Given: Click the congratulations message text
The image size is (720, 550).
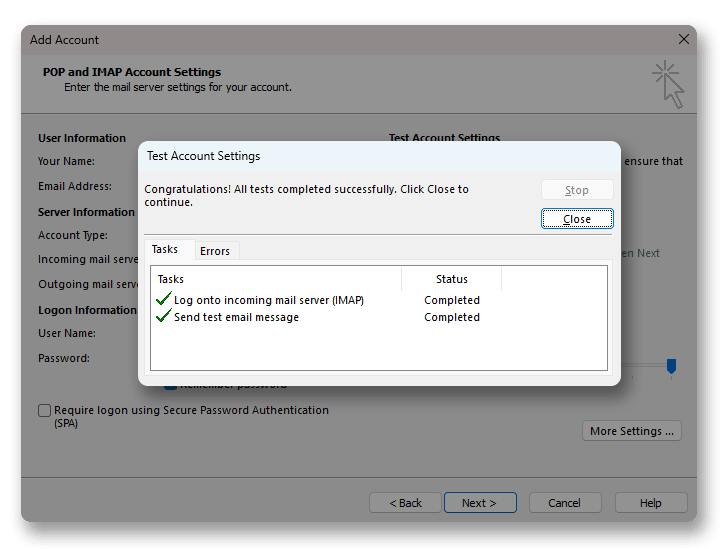Looking at the screenshot, I should click(x=306, y=196).
